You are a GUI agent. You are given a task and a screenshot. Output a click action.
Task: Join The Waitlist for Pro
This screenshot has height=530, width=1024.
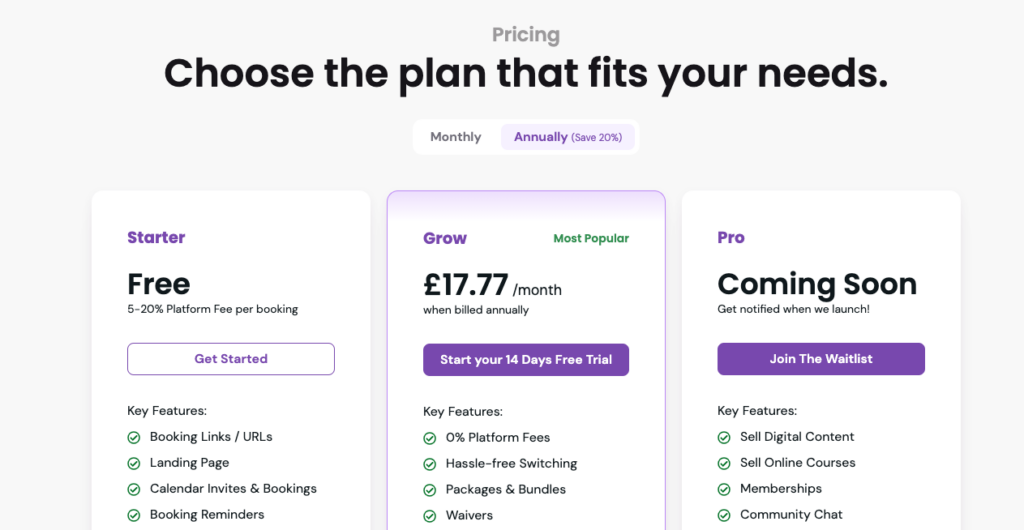(821, 359)
